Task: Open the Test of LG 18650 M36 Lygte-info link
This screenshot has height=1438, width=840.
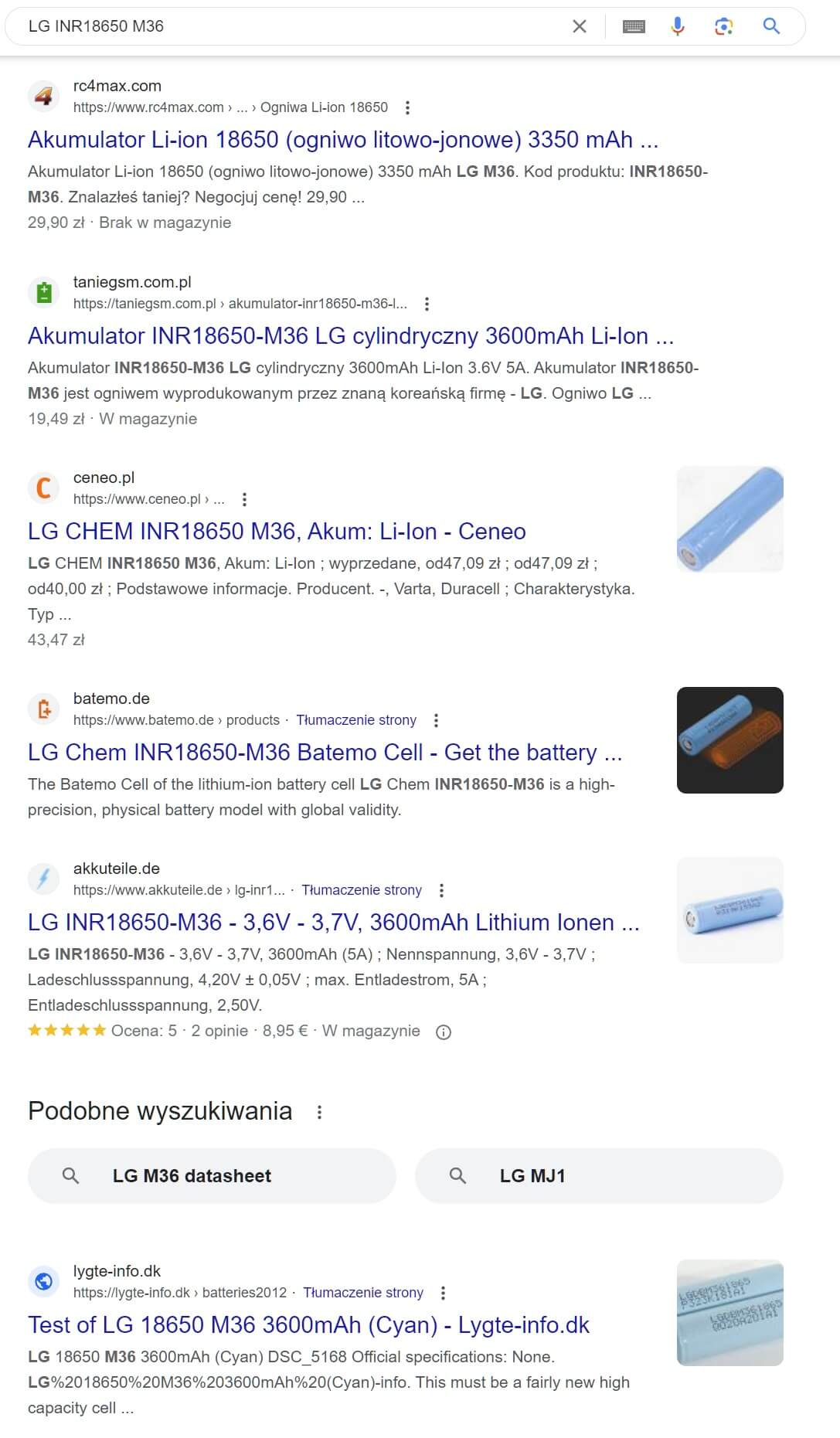Action: [x=308, y=1325]
